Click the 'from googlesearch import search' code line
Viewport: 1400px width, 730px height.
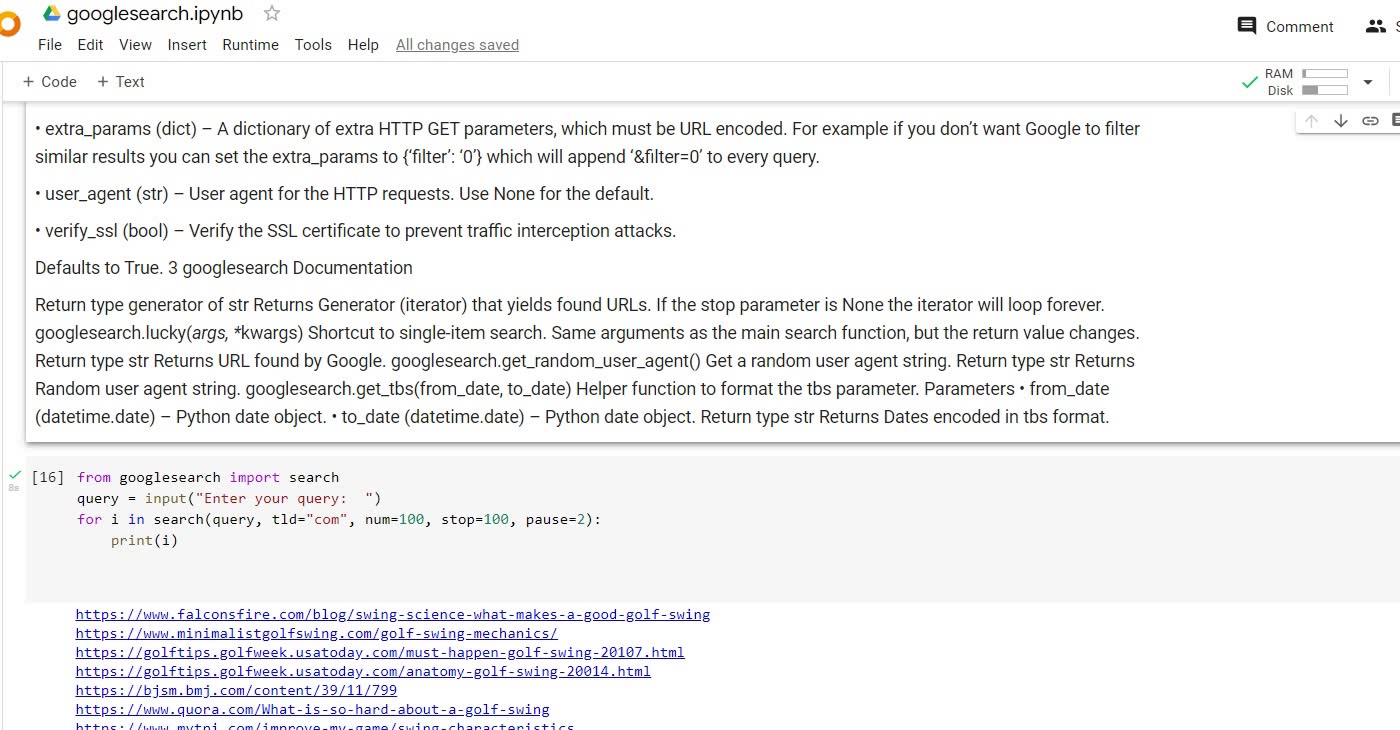[x=208, y=478]
